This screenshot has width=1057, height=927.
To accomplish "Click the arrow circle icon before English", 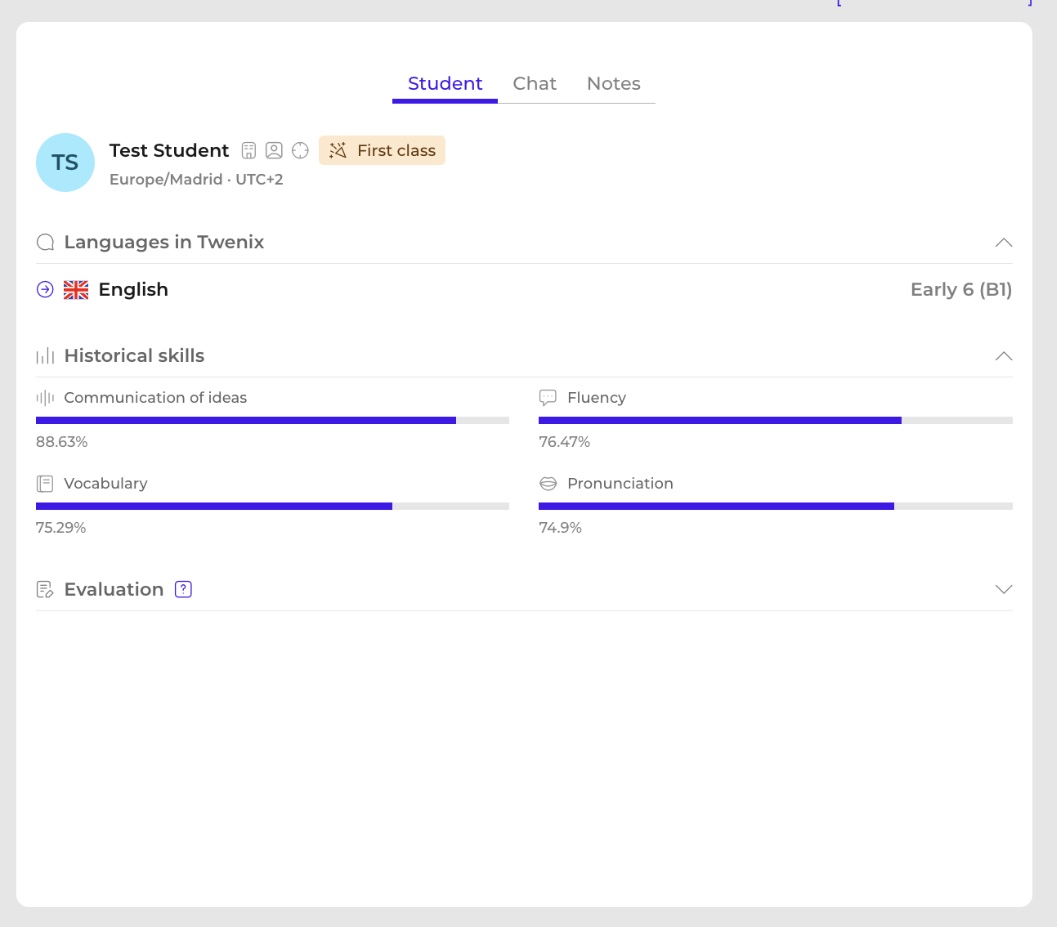I will [45, 289].
